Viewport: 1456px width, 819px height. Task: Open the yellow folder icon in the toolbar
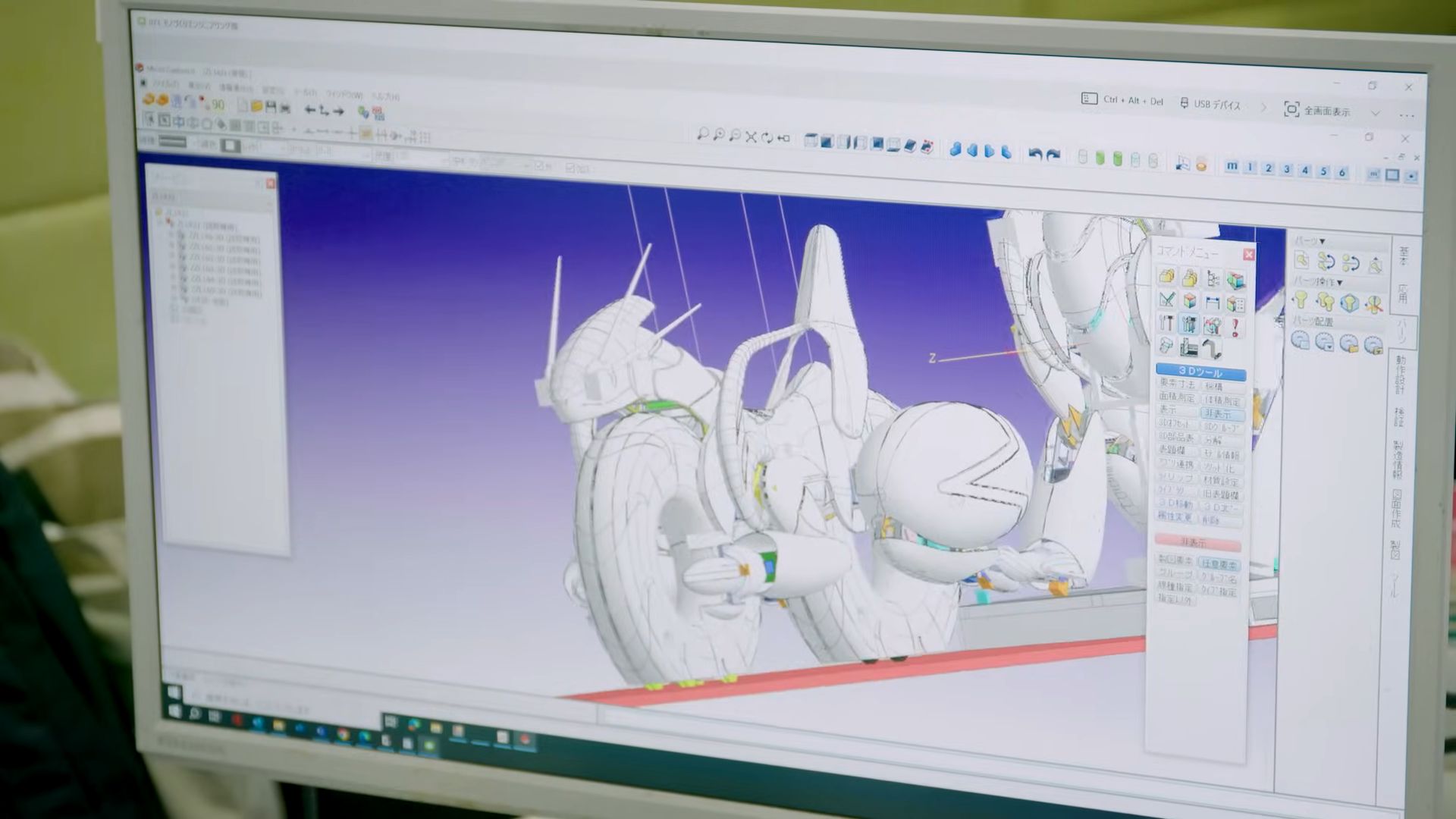coord(256,106)
